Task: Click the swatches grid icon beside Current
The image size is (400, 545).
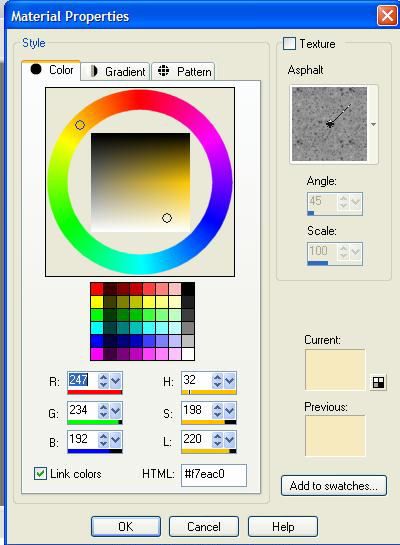Action: pos(378,382)
